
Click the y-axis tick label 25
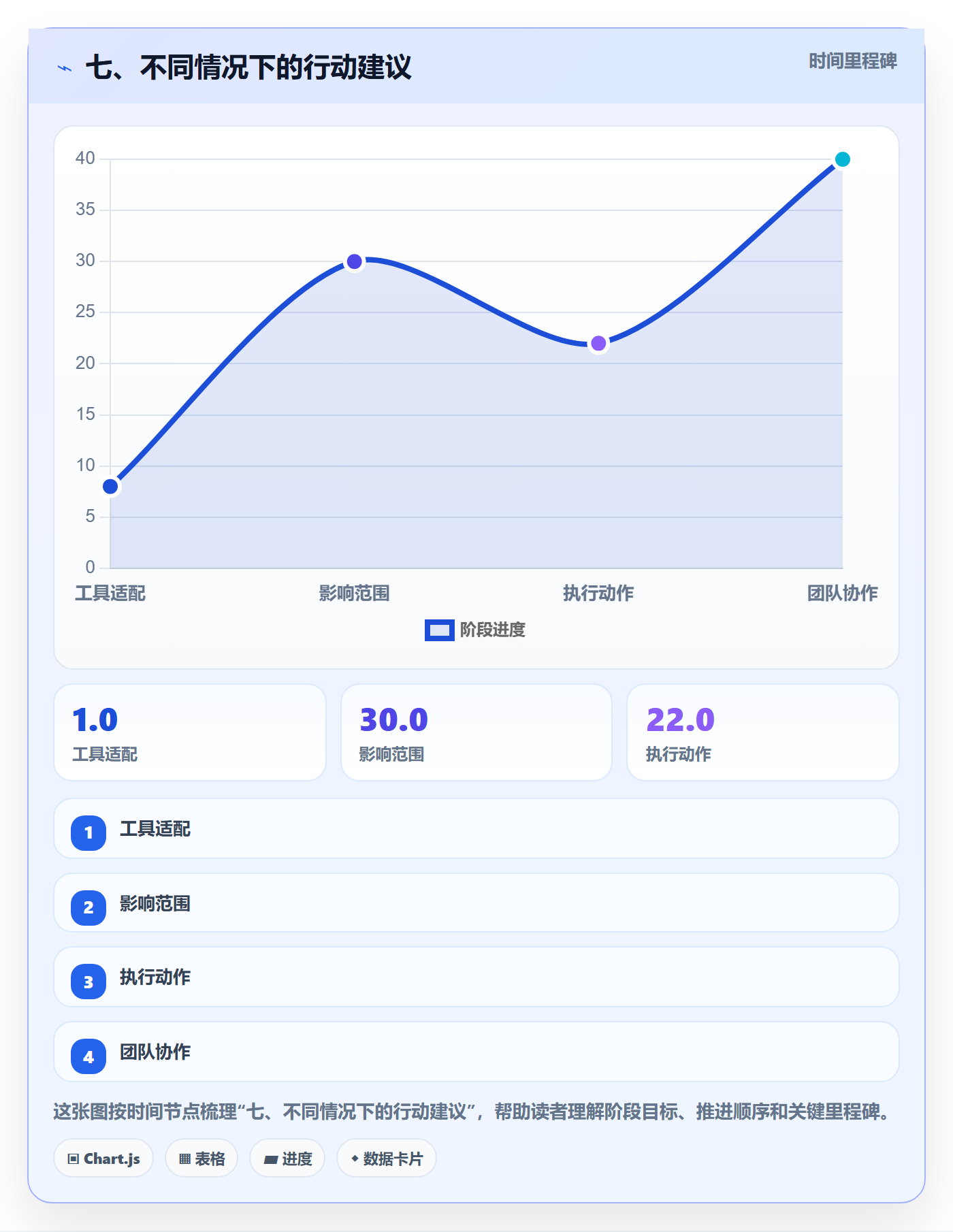pos(85,312)
